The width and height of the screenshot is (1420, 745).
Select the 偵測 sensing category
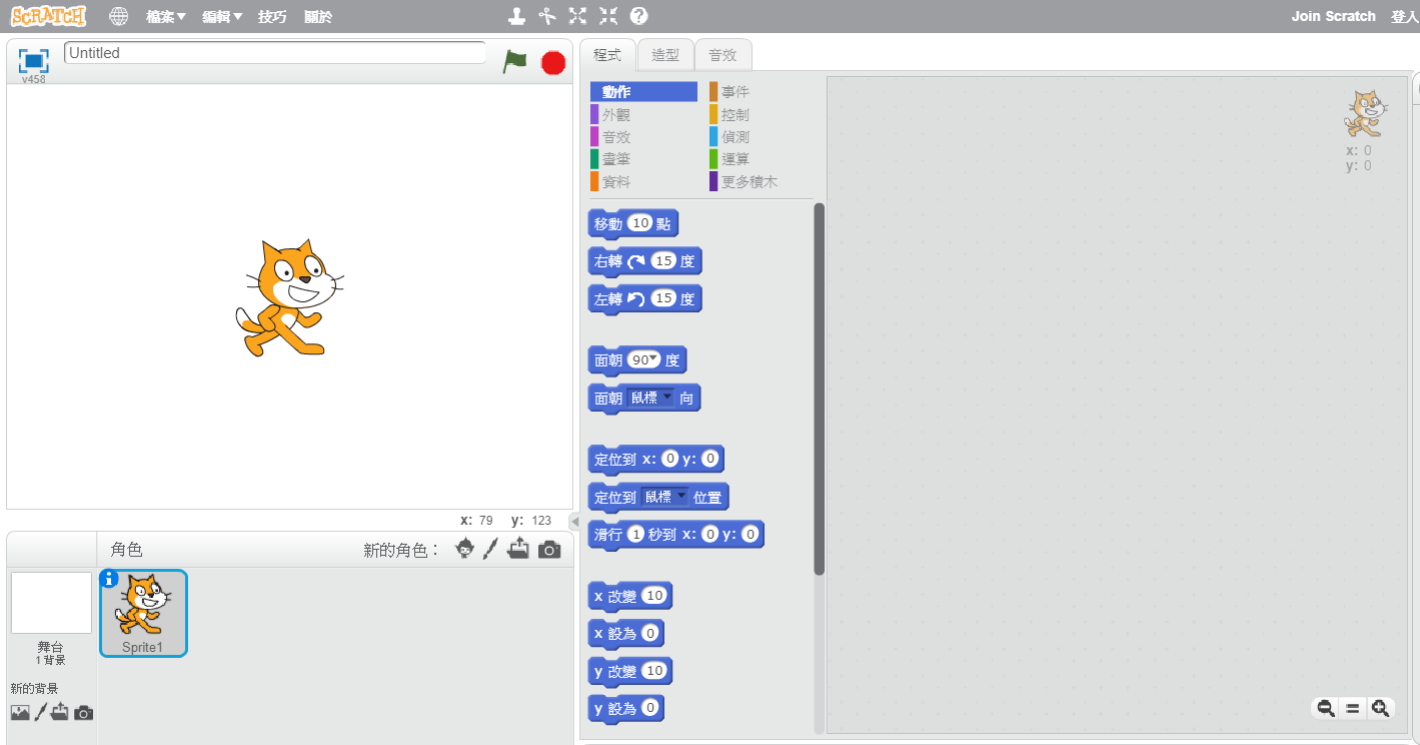pos(763,137)
